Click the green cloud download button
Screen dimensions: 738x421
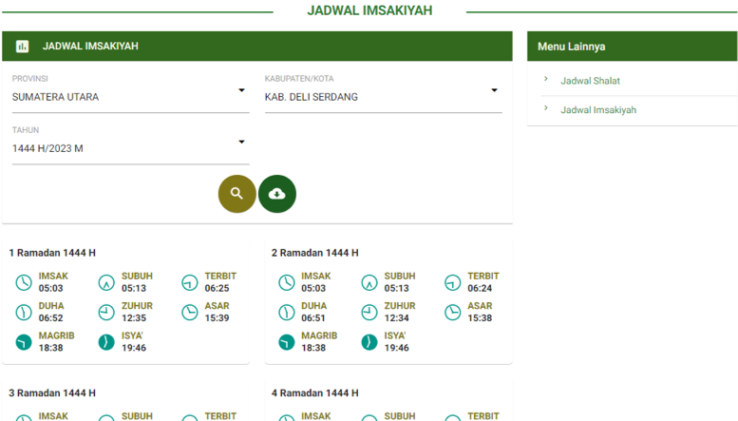(277, 194)
